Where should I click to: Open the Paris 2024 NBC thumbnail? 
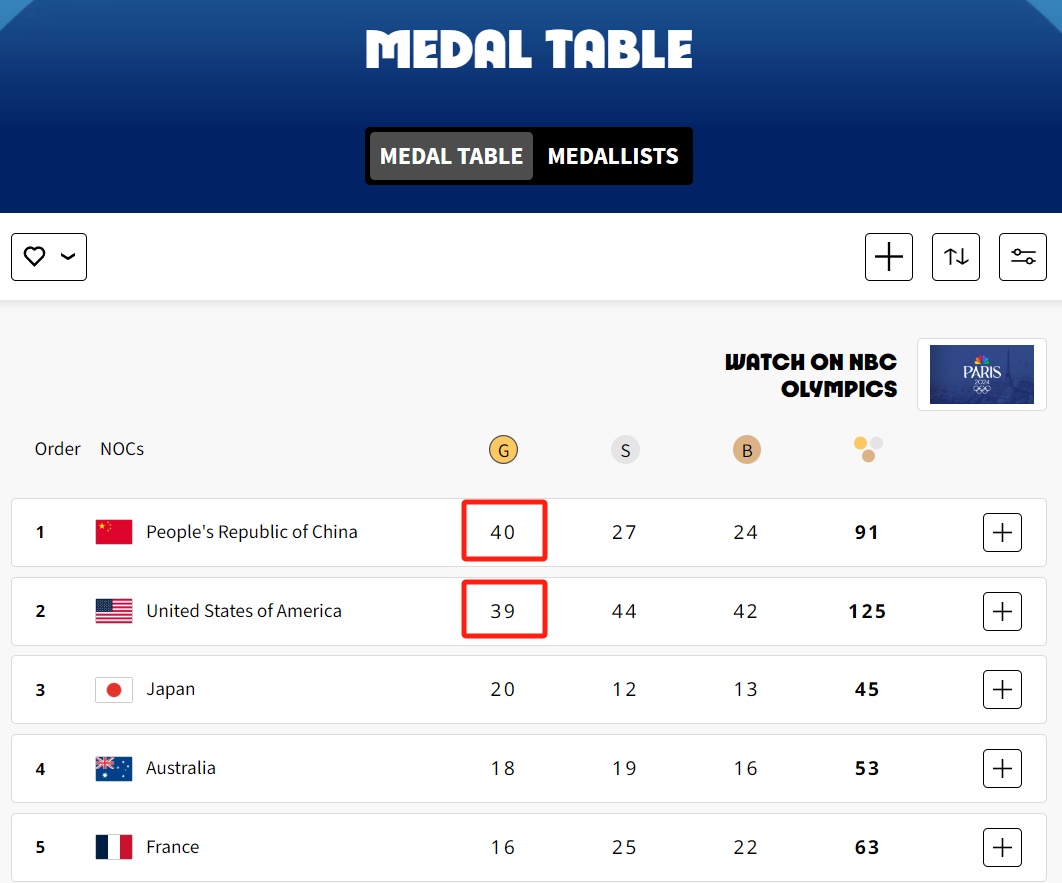click(x=981, y=375)
